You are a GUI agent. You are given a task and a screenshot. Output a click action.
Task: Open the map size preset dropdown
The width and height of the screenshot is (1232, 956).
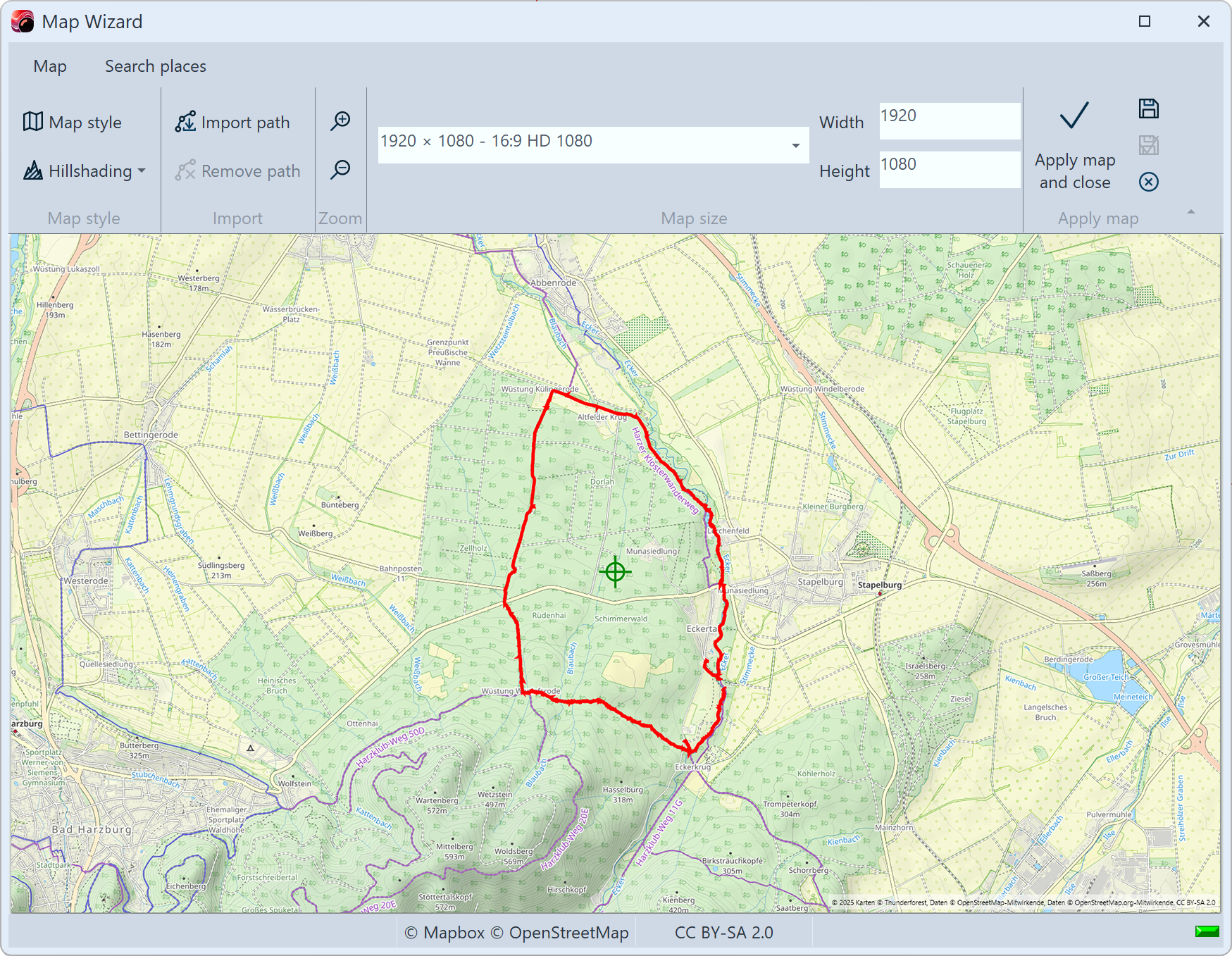coord(796,145)
